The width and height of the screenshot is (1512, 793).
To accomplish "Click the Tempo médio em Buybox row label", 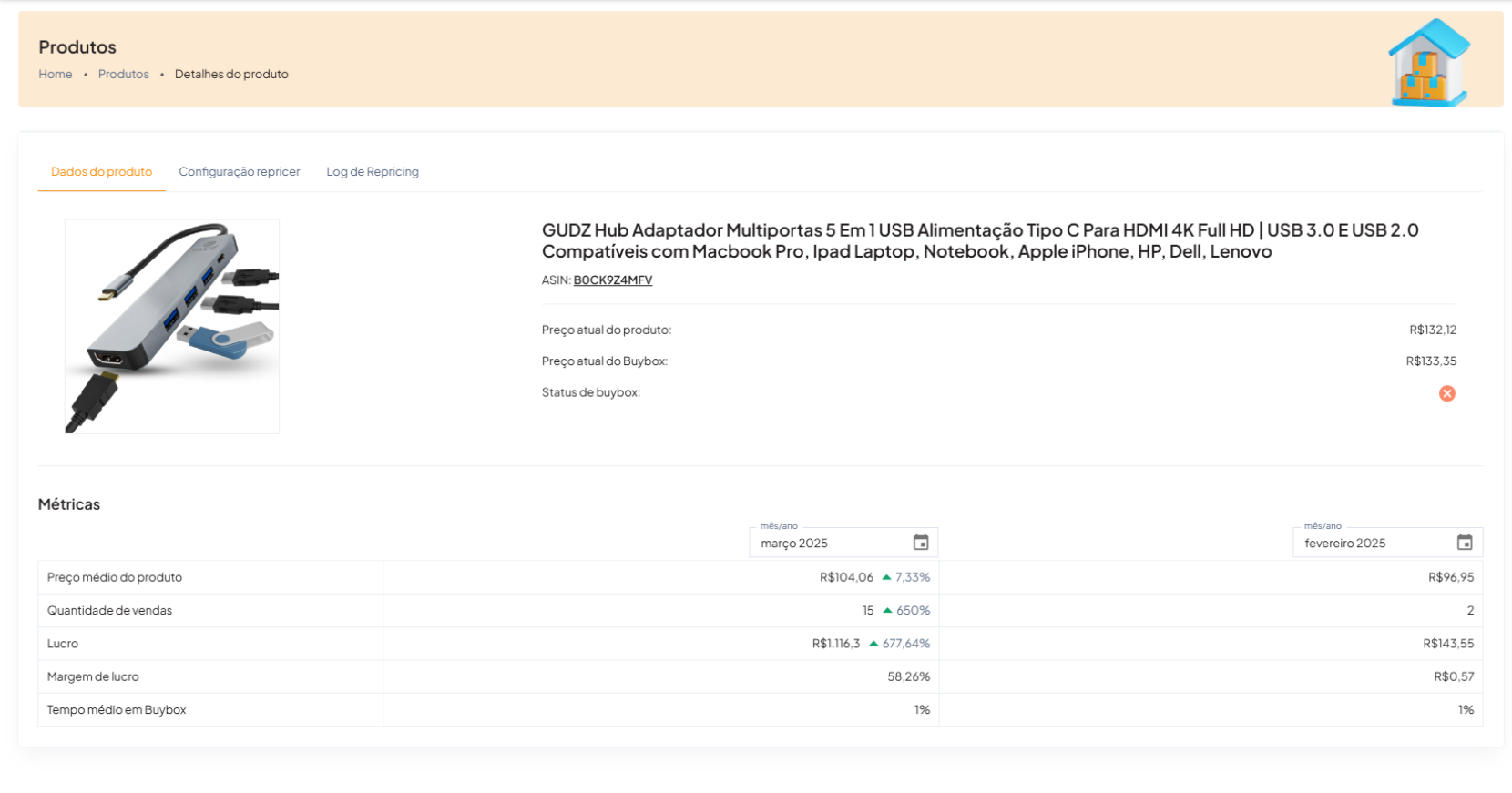I will pos(117,709).
